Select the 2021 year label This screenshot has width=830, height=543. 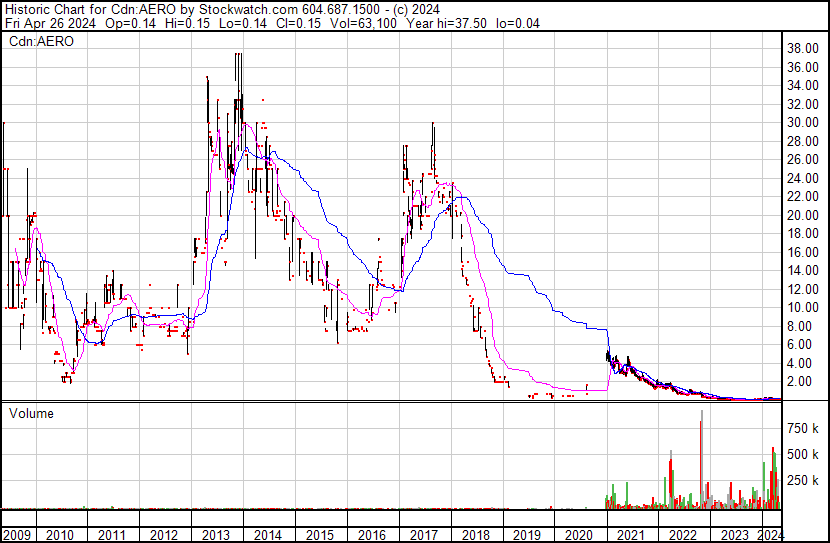point(631,535)
